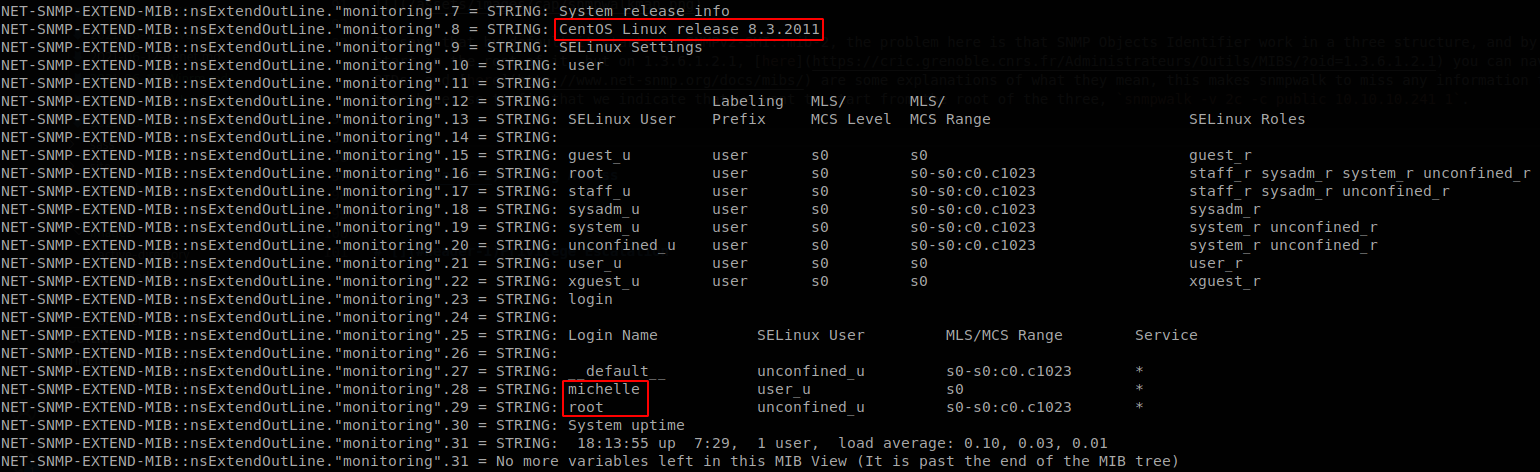Click the 'SELinux Roles' column header
Screen dimensions: 1540x472
pyautogui.click(x=1247, y=120)
